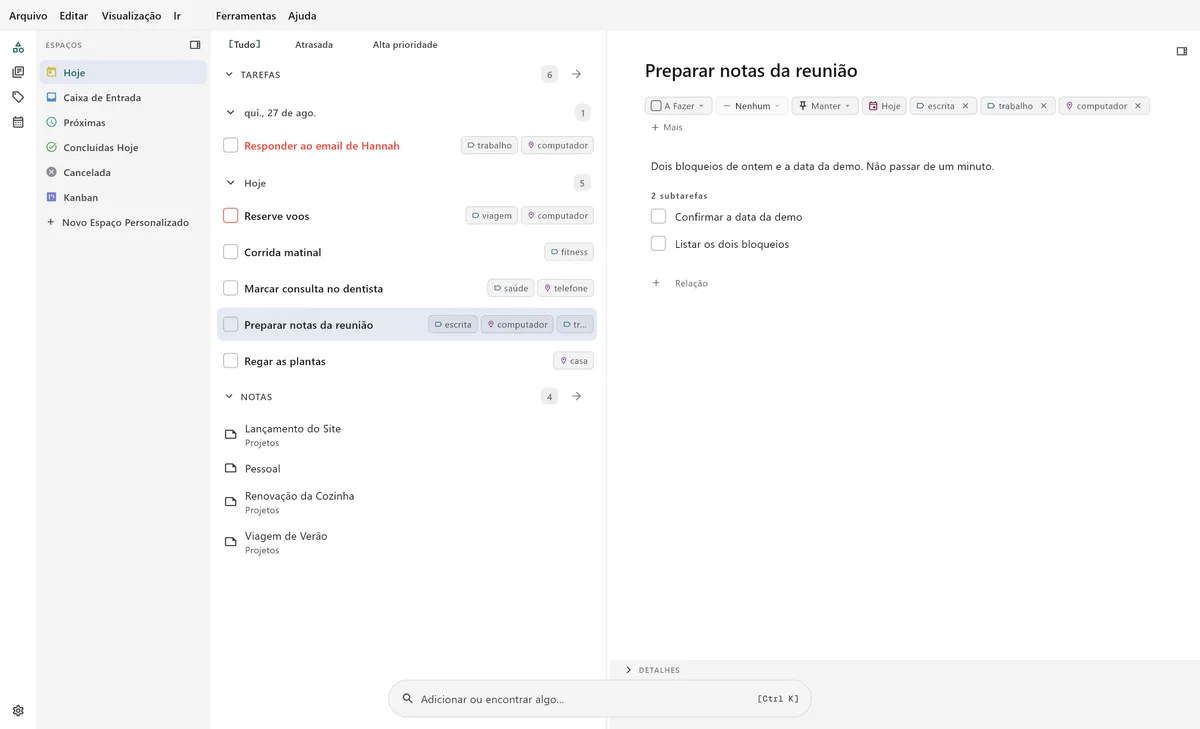Click the casa tag on Regar as plantas

coord(574,361)
